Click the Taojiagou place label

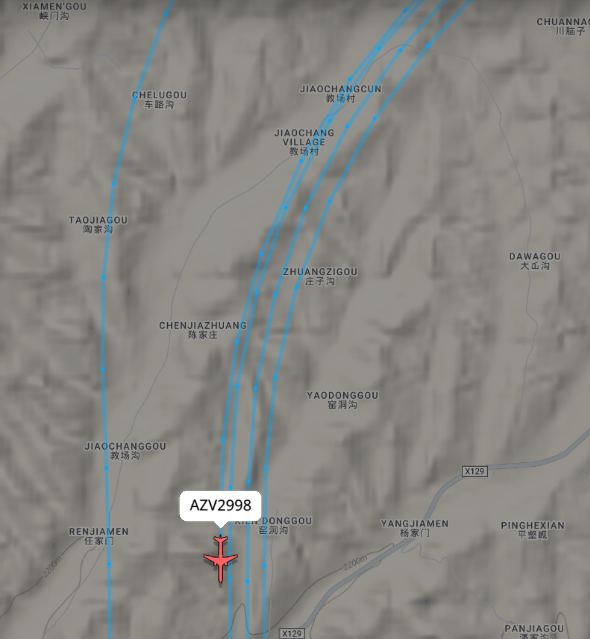pyautogui.click(x=98, y=225)
